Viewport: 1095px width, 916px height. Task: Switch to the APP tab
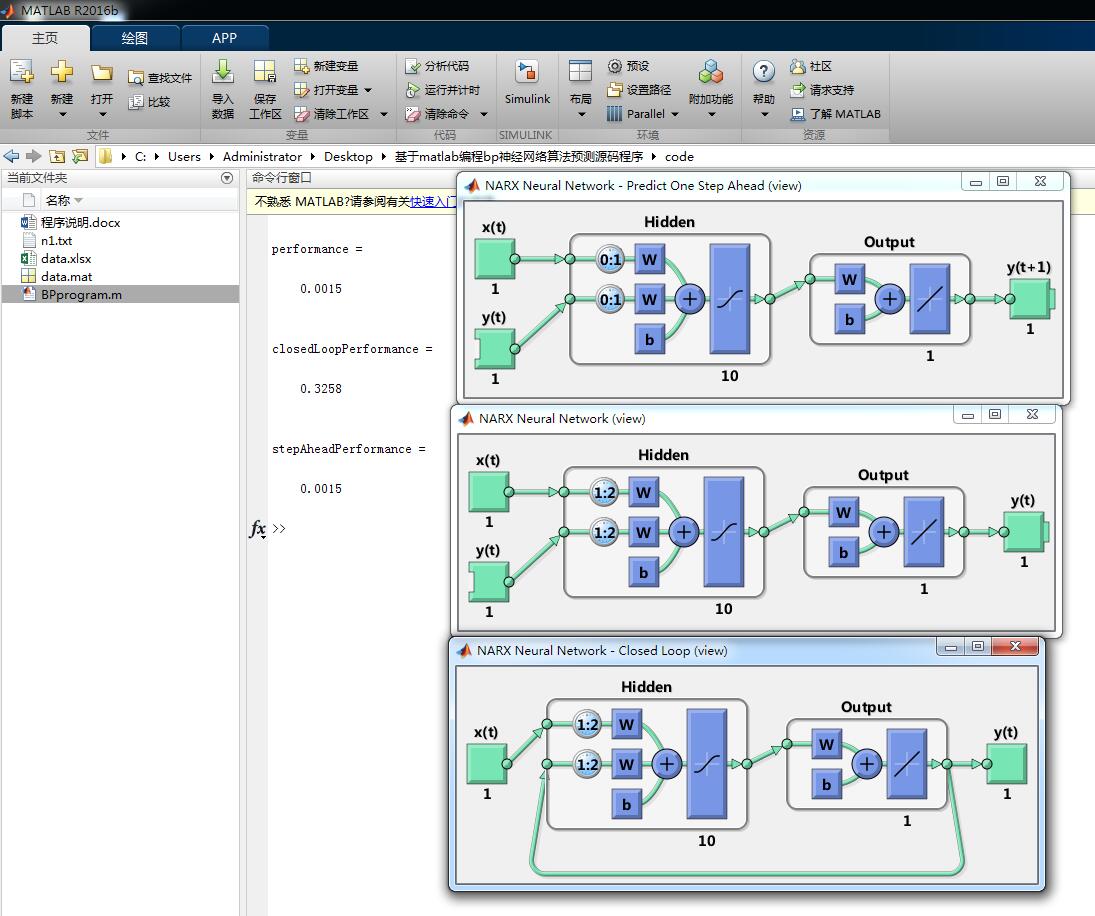pos(224,38)
